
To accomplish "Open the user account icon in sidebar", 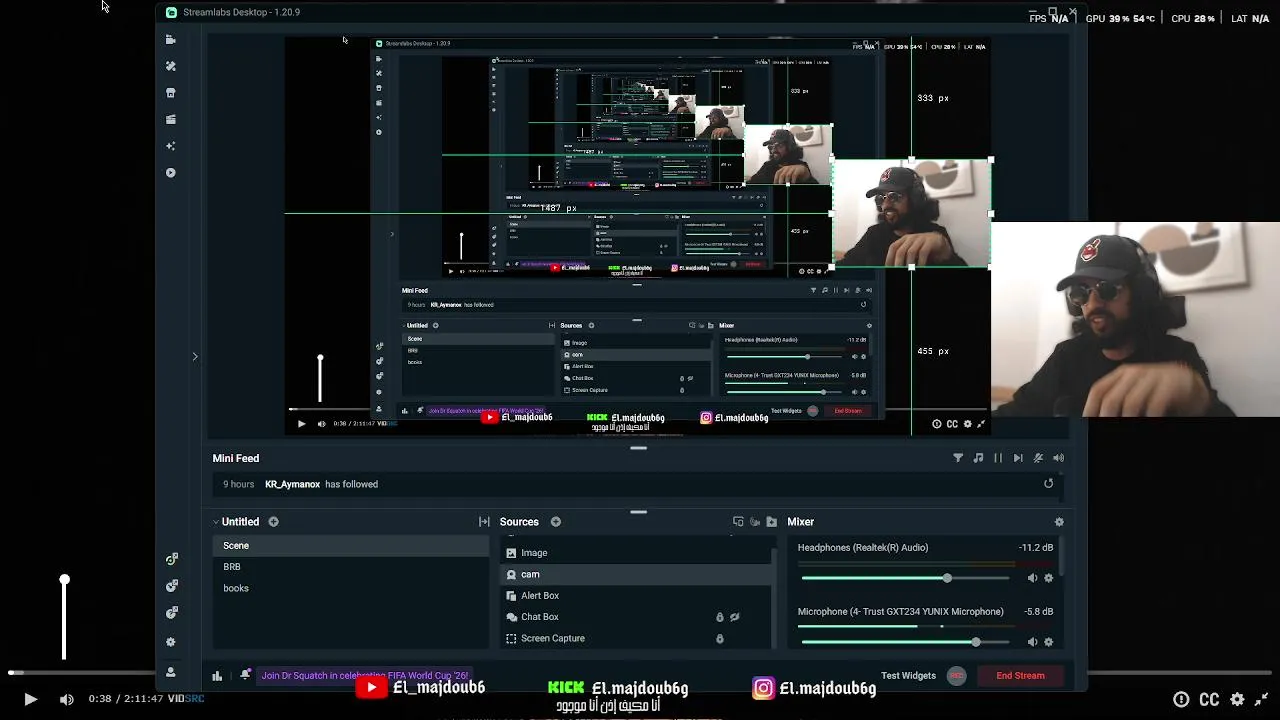I will (x=171, y=672).
